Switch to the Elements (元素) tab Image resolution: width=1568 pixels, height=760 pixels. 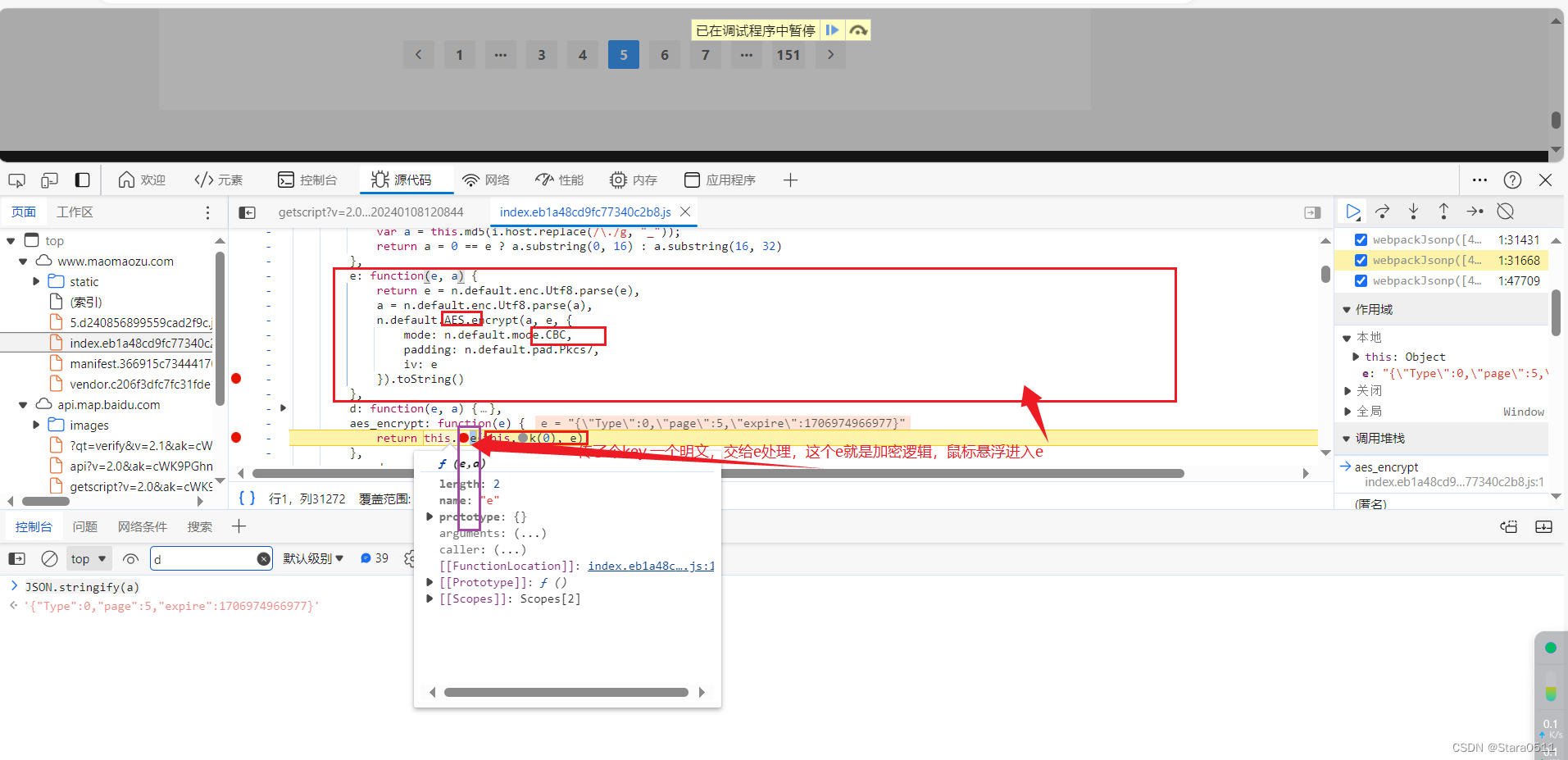(218, 180)
